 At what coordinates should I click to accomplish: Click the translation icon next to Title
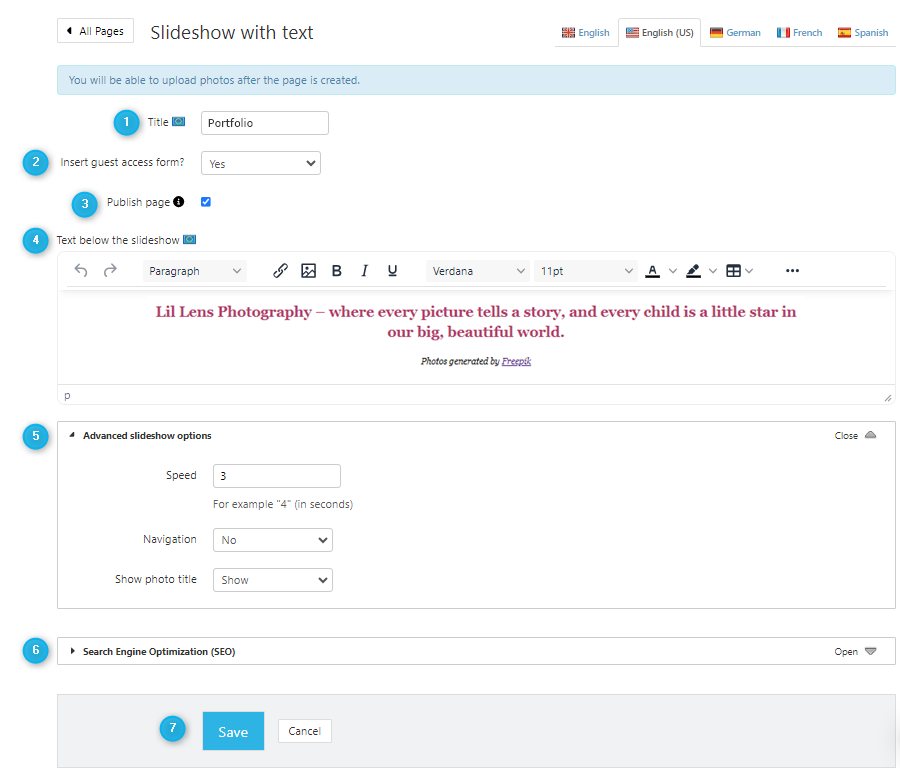(x=179, y=122)
